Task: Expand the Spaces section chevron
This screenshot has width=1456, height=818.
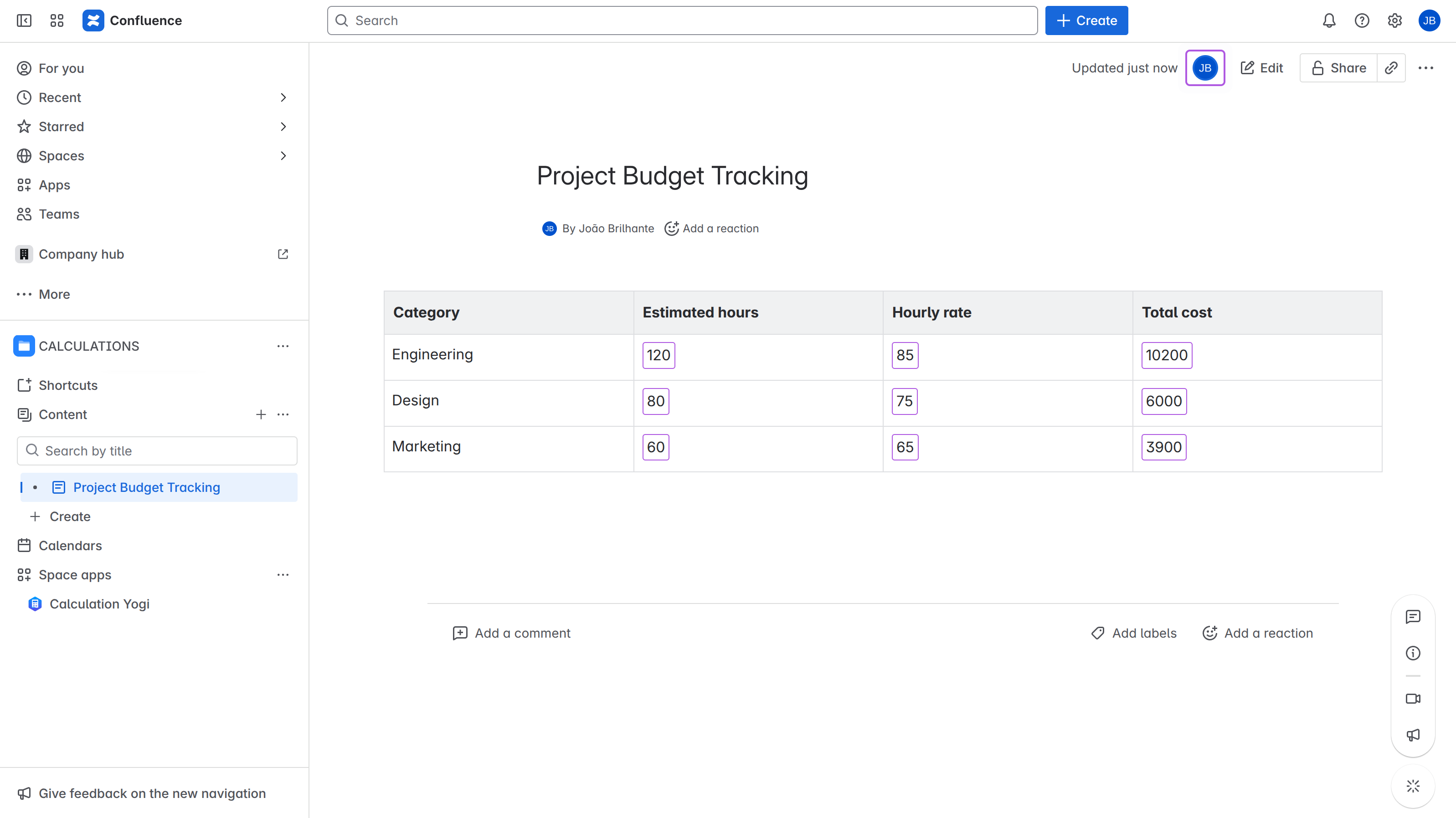Action: (283, 156)
